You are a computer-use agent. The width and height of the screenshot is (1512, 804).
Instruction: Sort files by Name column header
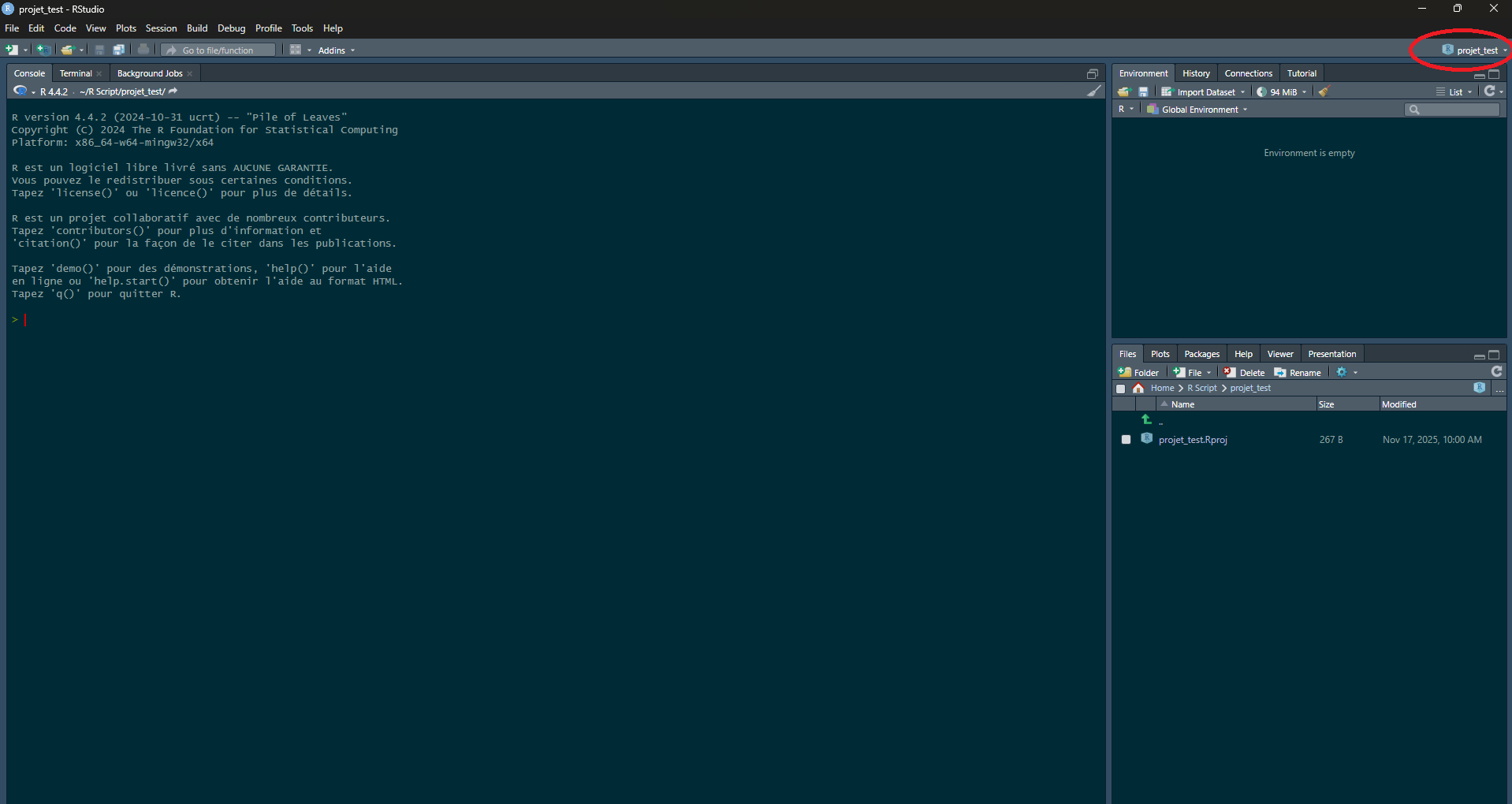(x=1182, y=404)
